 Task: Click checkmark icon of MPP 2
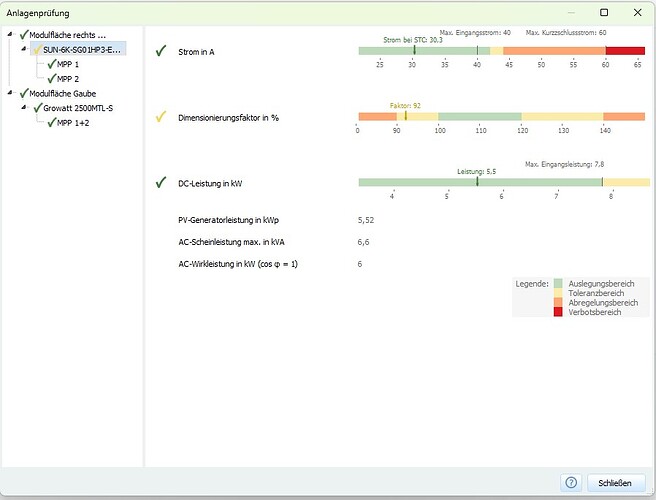click(52, 78)
